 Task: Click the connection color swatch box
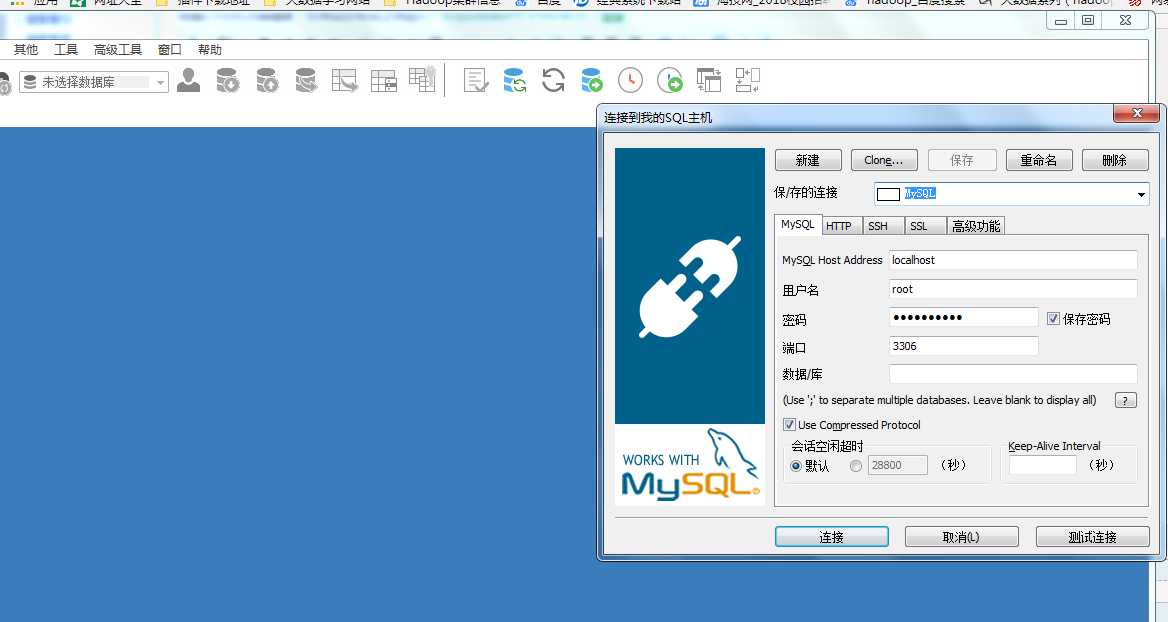[x=888, y=194]
